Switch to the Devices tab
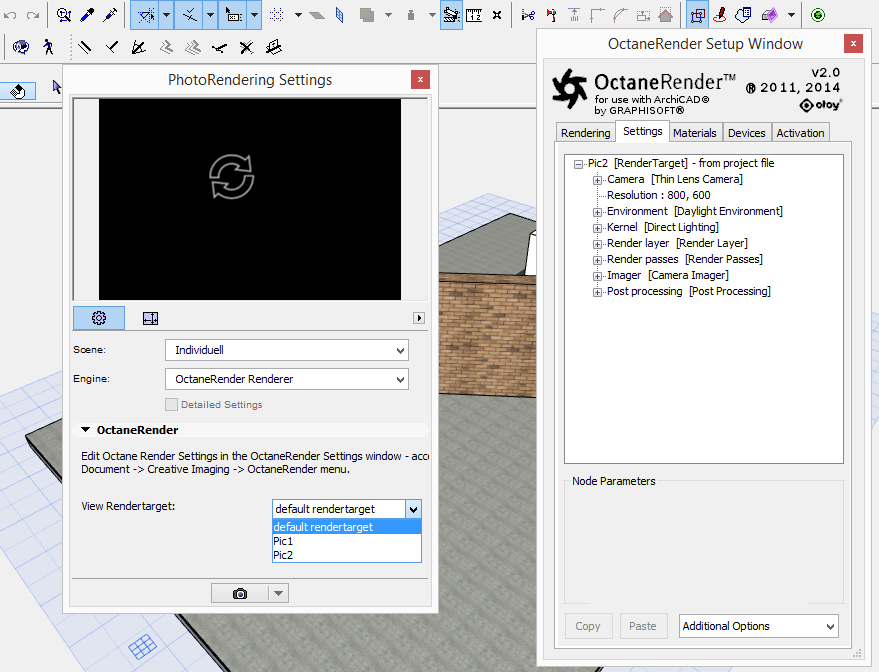The image size is (879, 672). (746, 133)
